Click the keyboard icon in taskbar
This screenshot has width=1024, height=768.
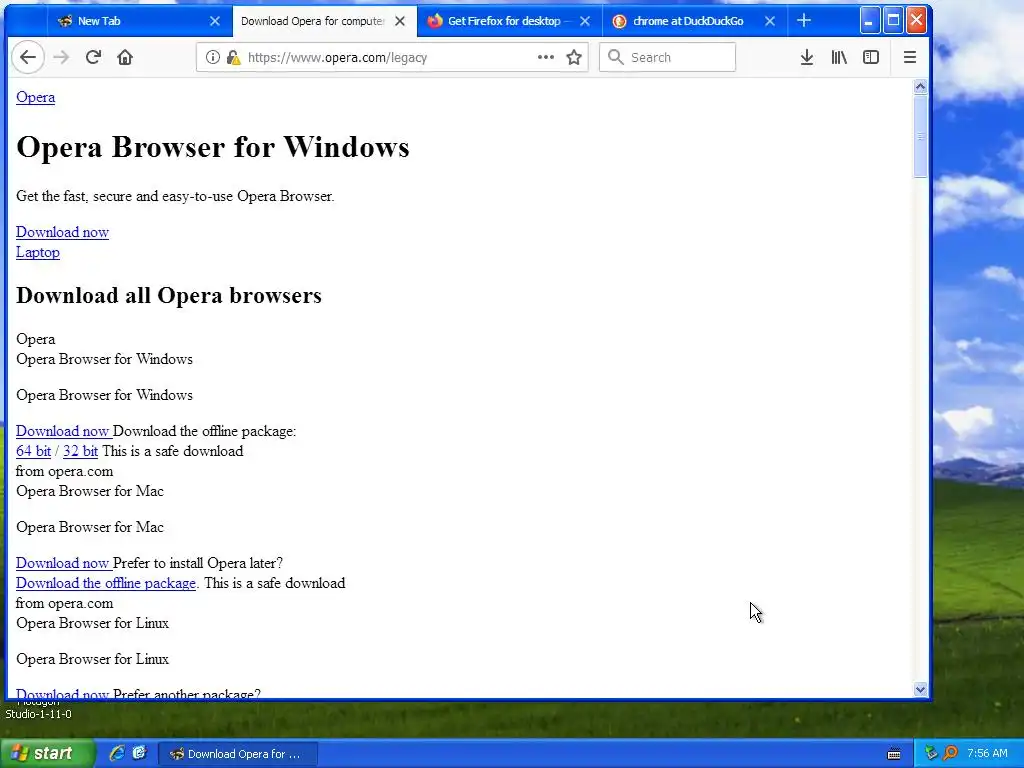pos(894,754)
